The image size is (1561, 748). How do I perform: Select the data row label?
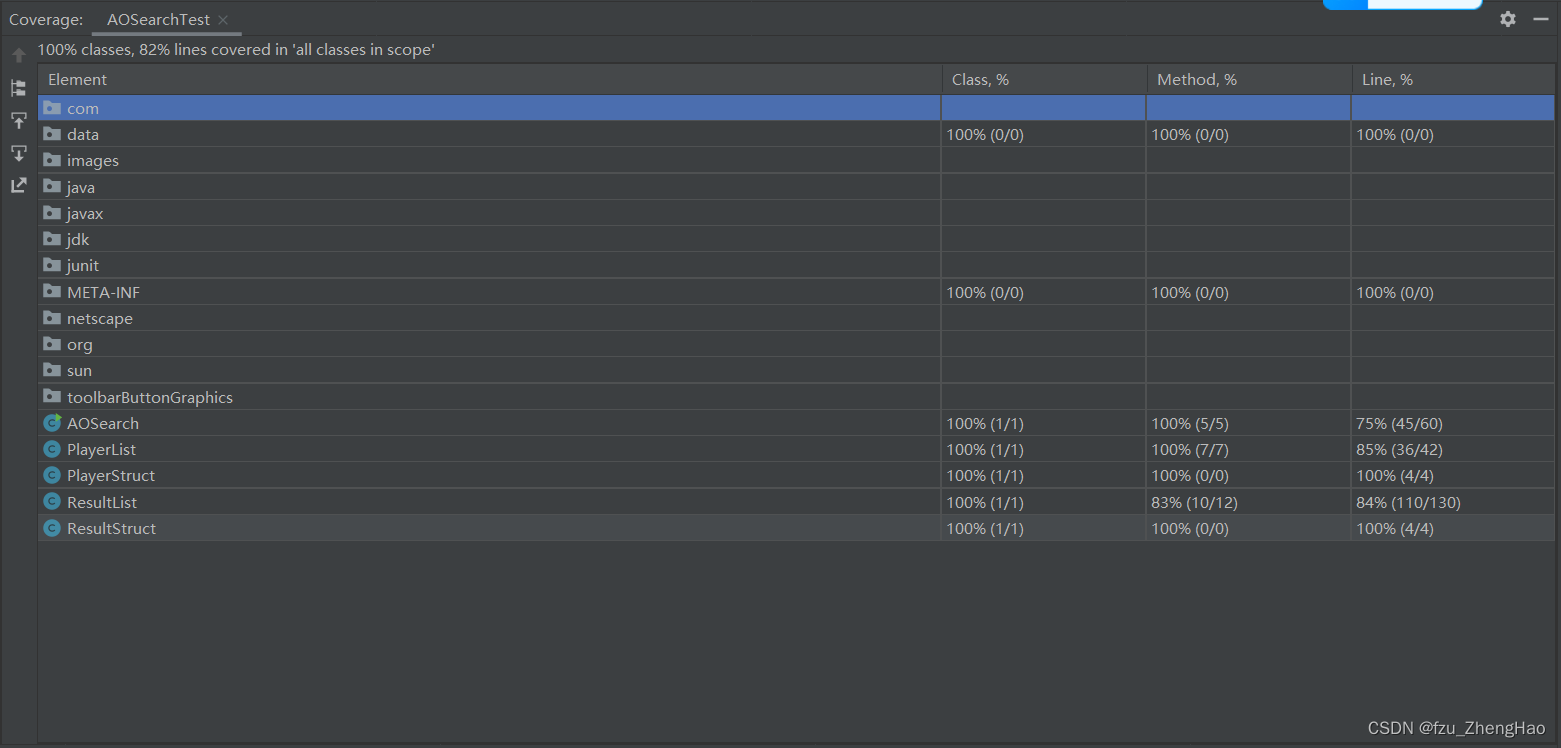pos(83,134)
